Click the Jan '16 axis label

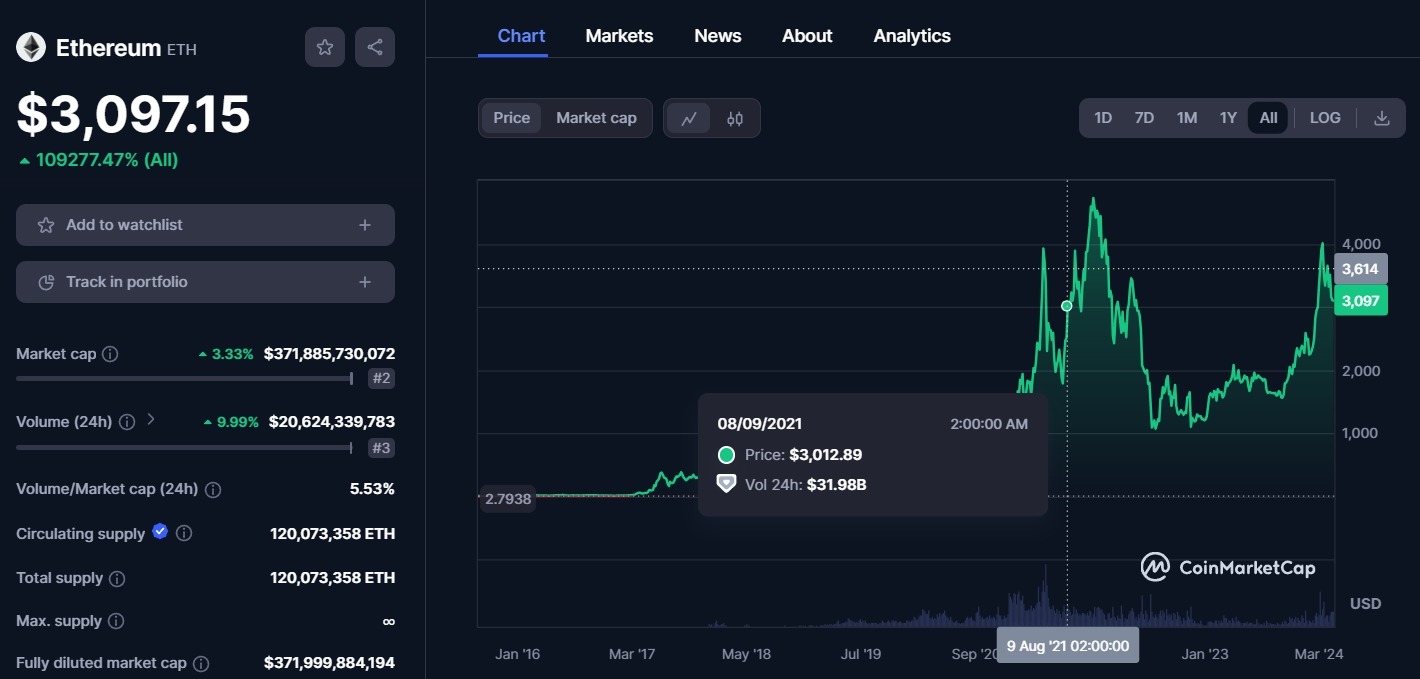pyautogui.click(x=517, y=654)
